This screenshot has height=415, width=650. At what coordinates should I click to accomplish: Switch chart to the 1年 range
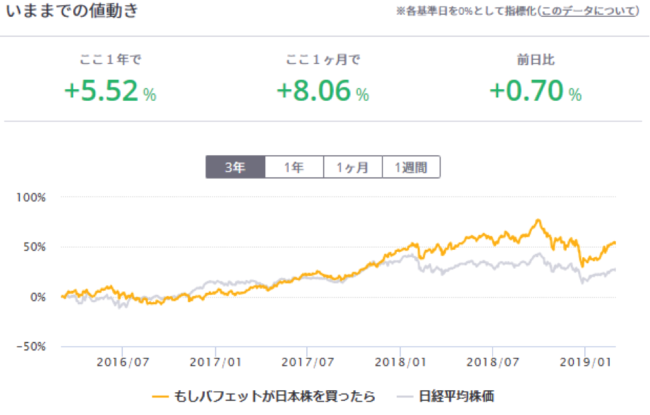click(x=294, y=167)
